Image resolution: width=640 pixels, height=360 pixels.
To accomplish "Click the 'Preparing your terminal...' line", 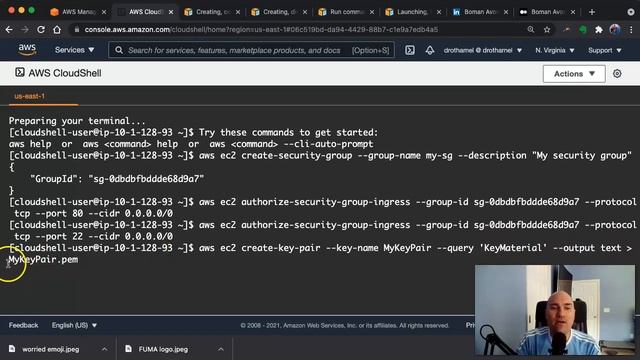I will [77, 121].
